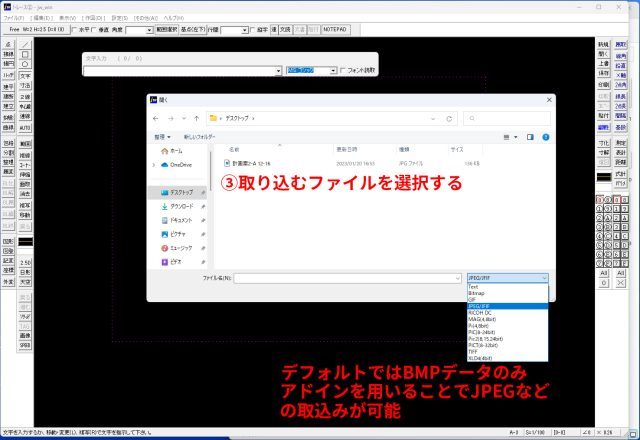The image size is (640, 440).
Task: Open the 設定(S) menu
Action: [119, 17]
